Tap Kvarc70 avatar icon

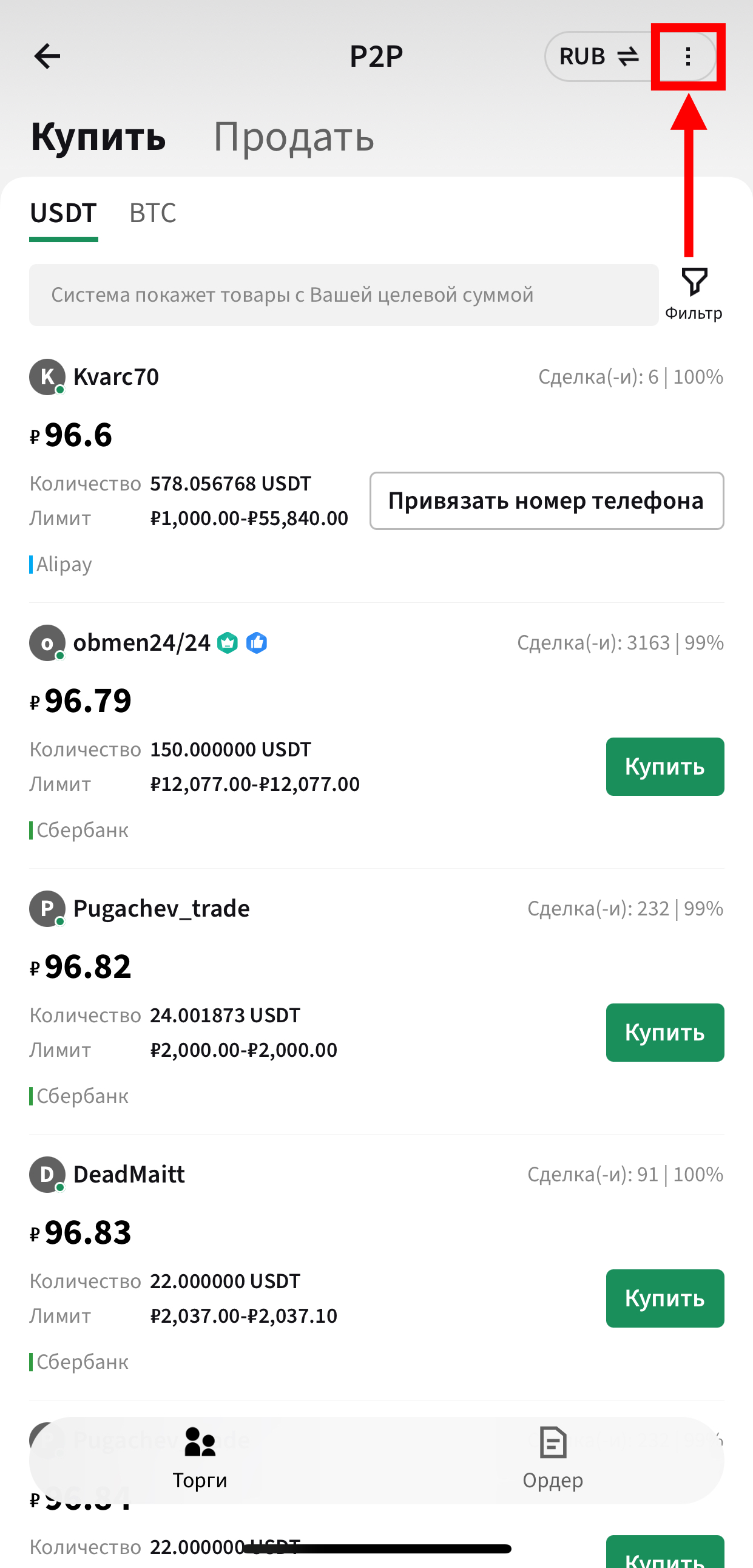click(47, 377)
